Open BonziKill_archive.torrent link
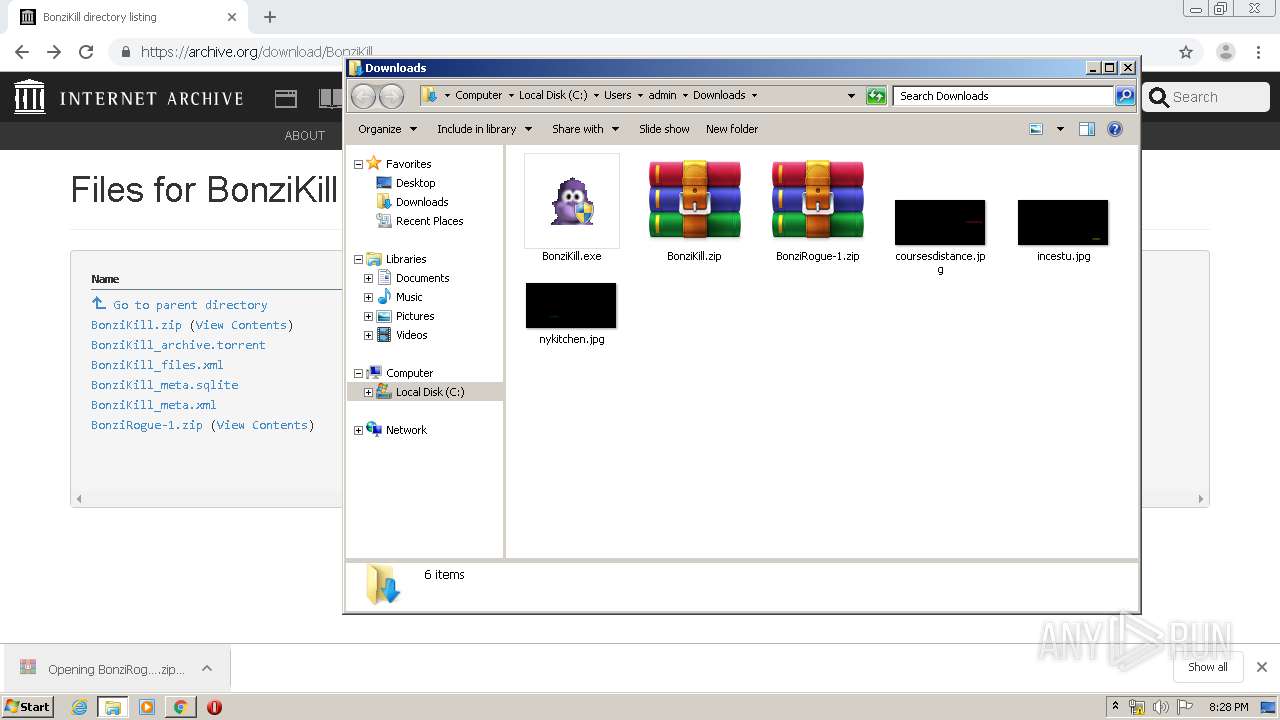1280x720 pixels. 178,345
